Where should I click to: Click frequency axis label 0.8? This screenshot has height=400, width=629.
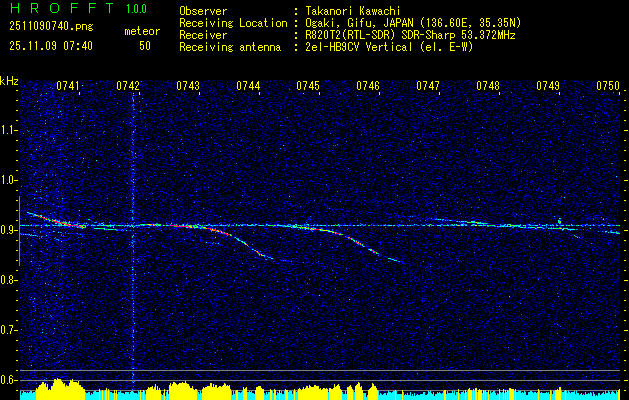point(9,280)
